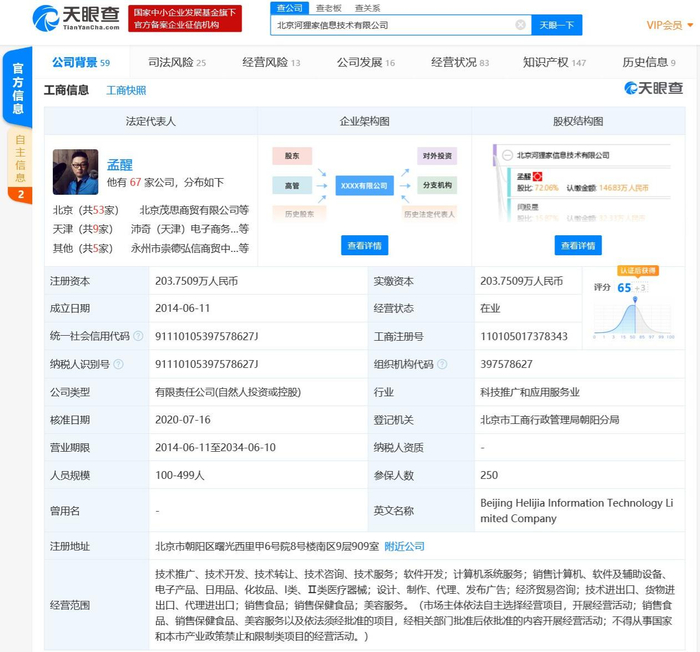Click 其他（共5家） region row
The height and width of the screenshot is (652, 700).
click(83, 248)
